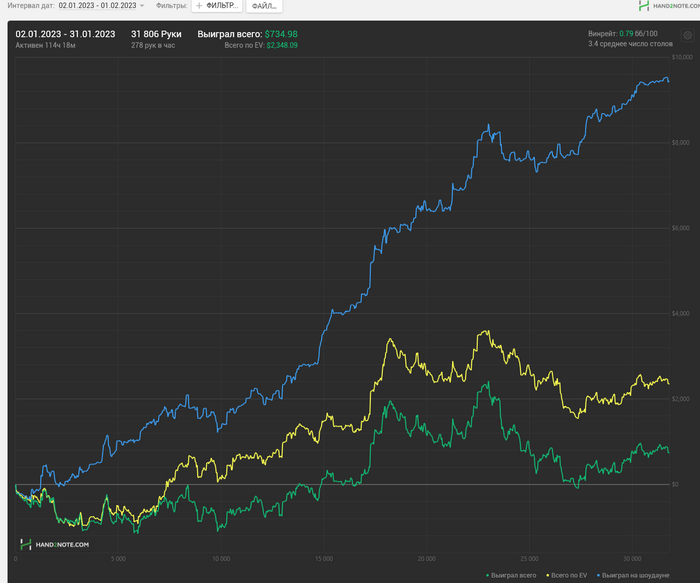Click the 15 000 x-axis label
700x583 pixels.
click(x=324, y=559)
